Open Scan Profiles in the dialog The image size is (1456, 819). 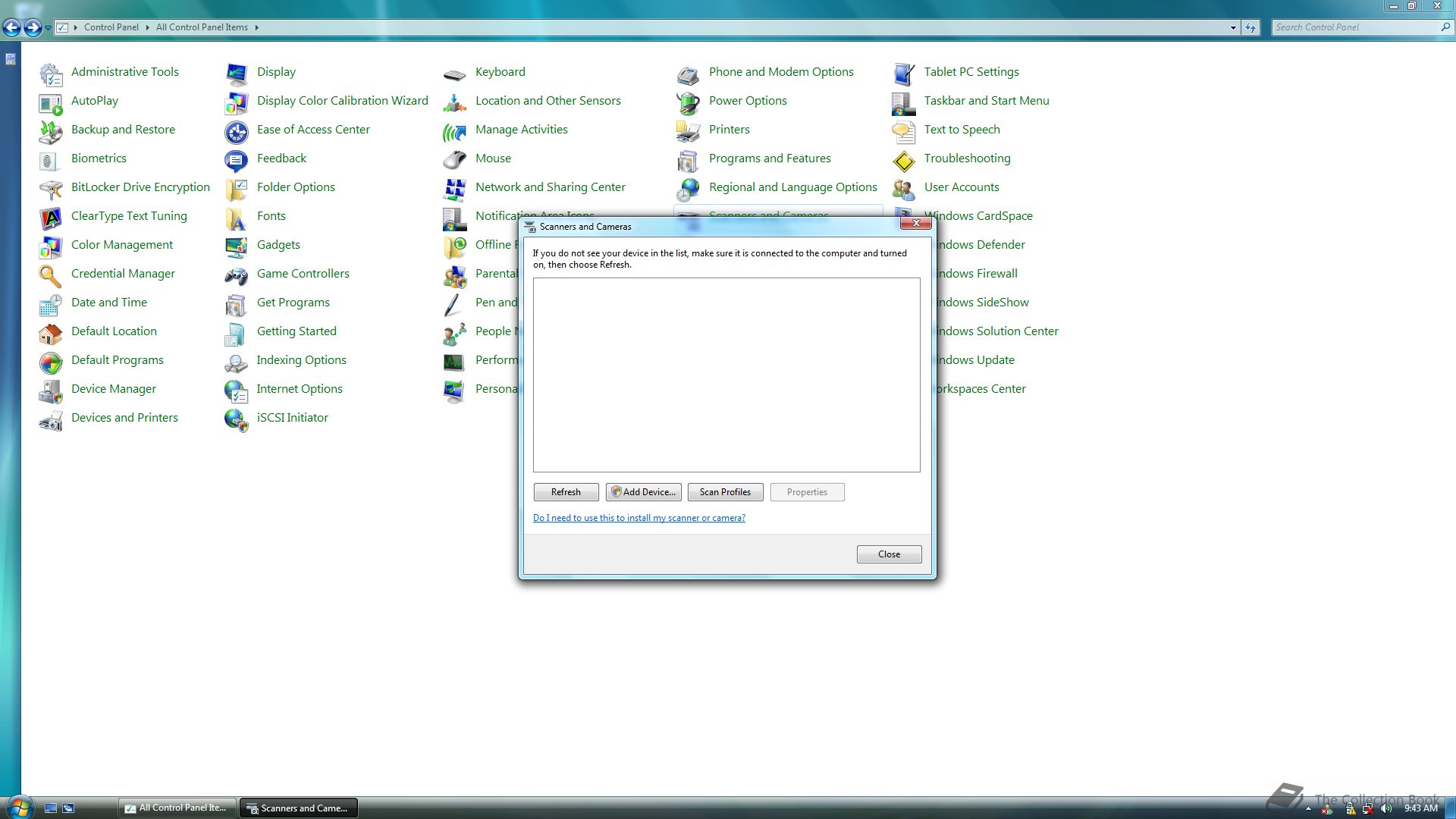pyautogui.click(x=725, y=492)
